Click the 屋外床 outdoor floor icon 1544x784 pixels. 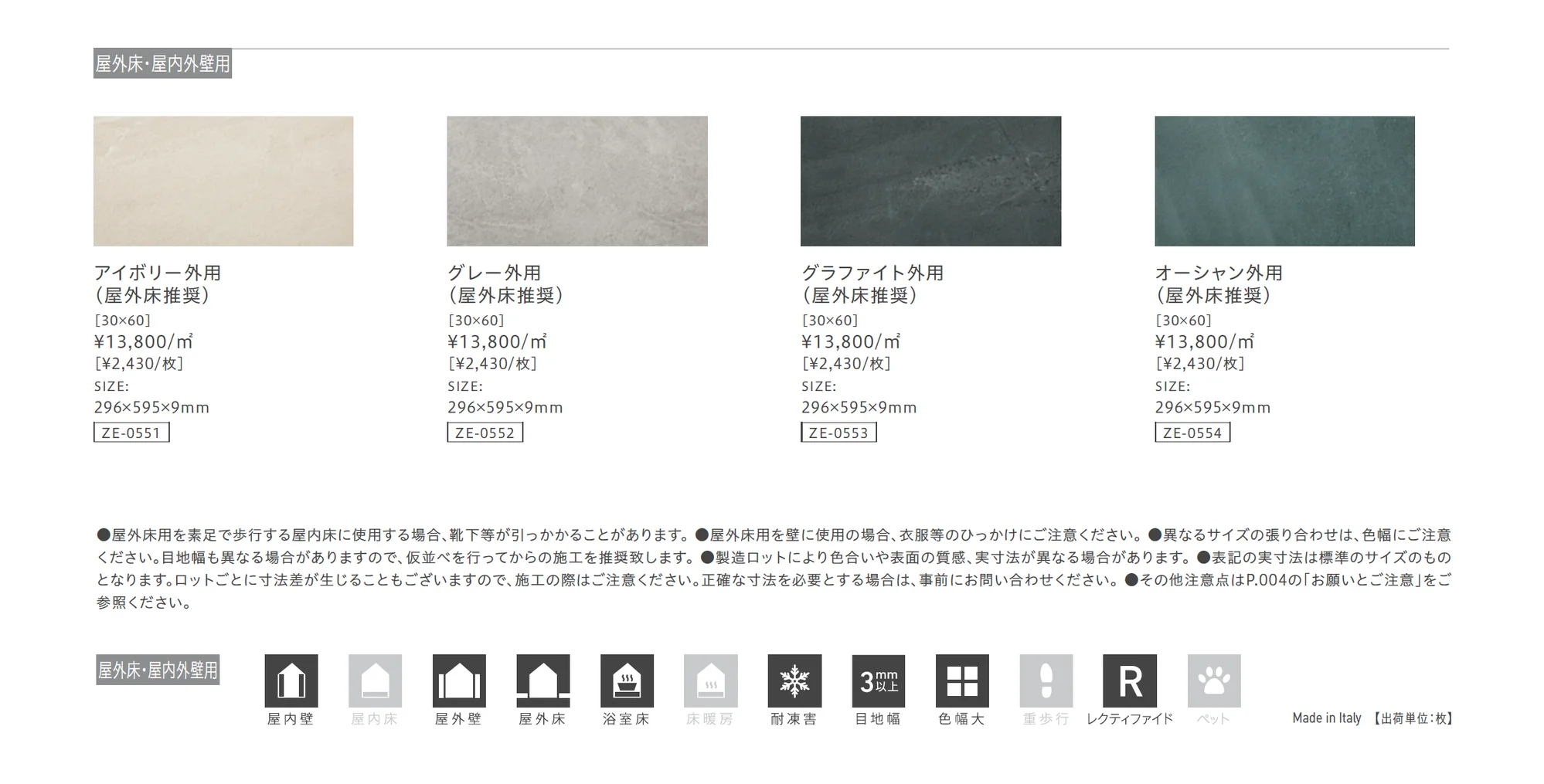(x=543, y=680)
